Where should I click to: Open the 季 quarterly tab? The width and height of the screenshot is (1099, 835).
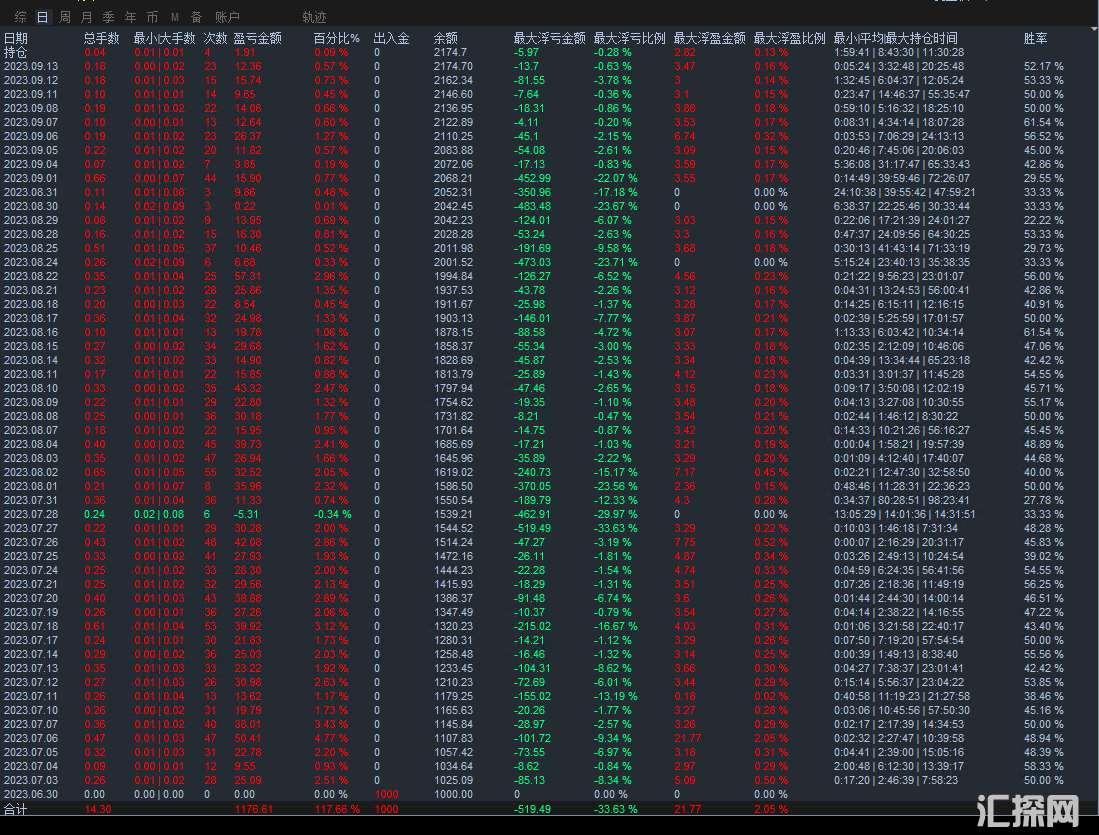(x=109, y=17)
